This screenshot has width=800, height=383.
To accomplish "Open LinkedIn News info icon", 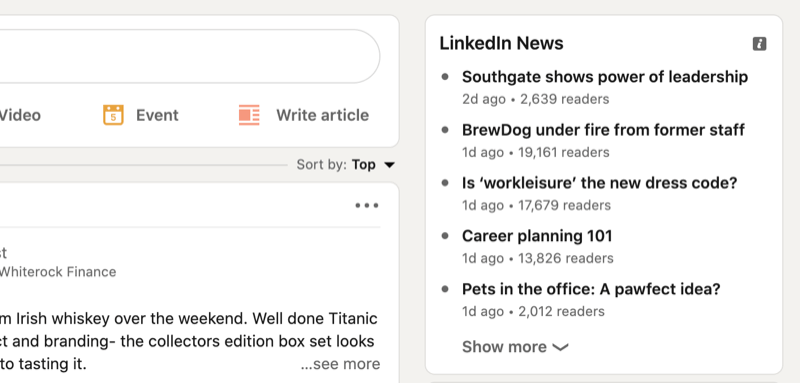I will 759,44.
